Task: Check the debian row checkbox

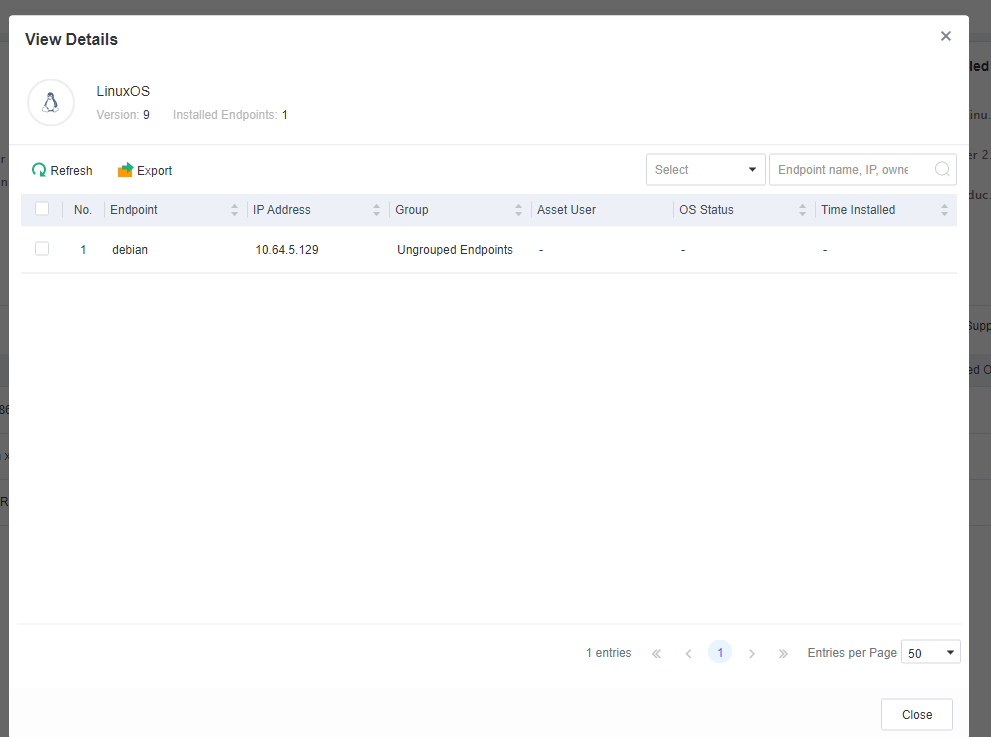Action: click(42, 249)
